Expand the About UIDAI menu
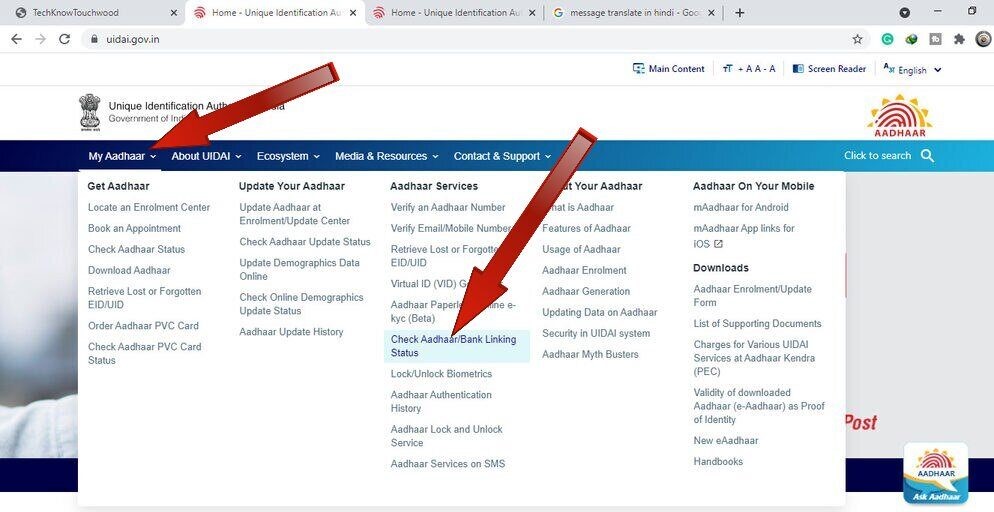The width and height of the screenshot is (994, 512). click(206, 156)
